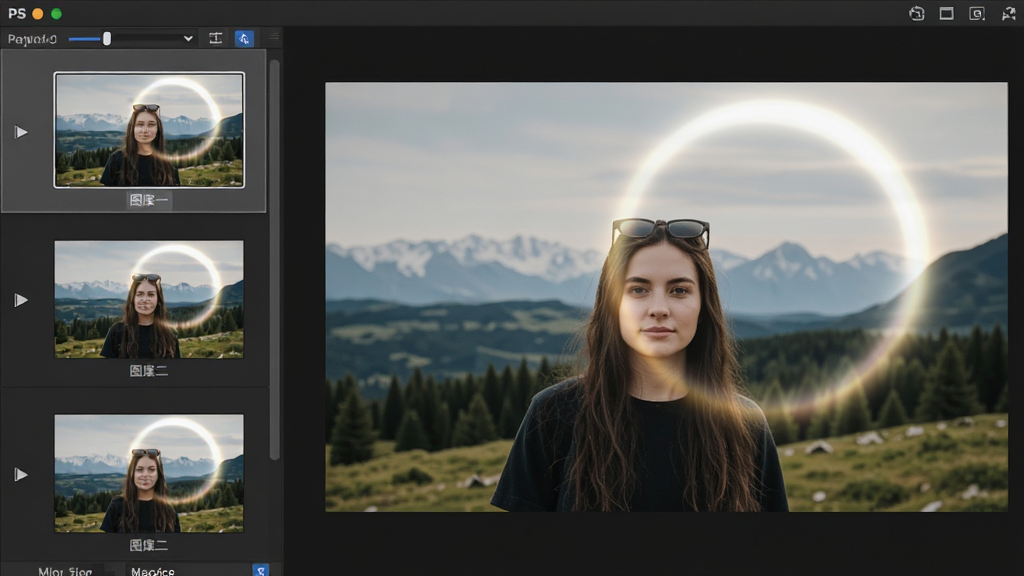Click the small blue icon at the panel bottom
Image resolution: width=1024 pixels, height=576 pixels.
(x=261, y=570)
